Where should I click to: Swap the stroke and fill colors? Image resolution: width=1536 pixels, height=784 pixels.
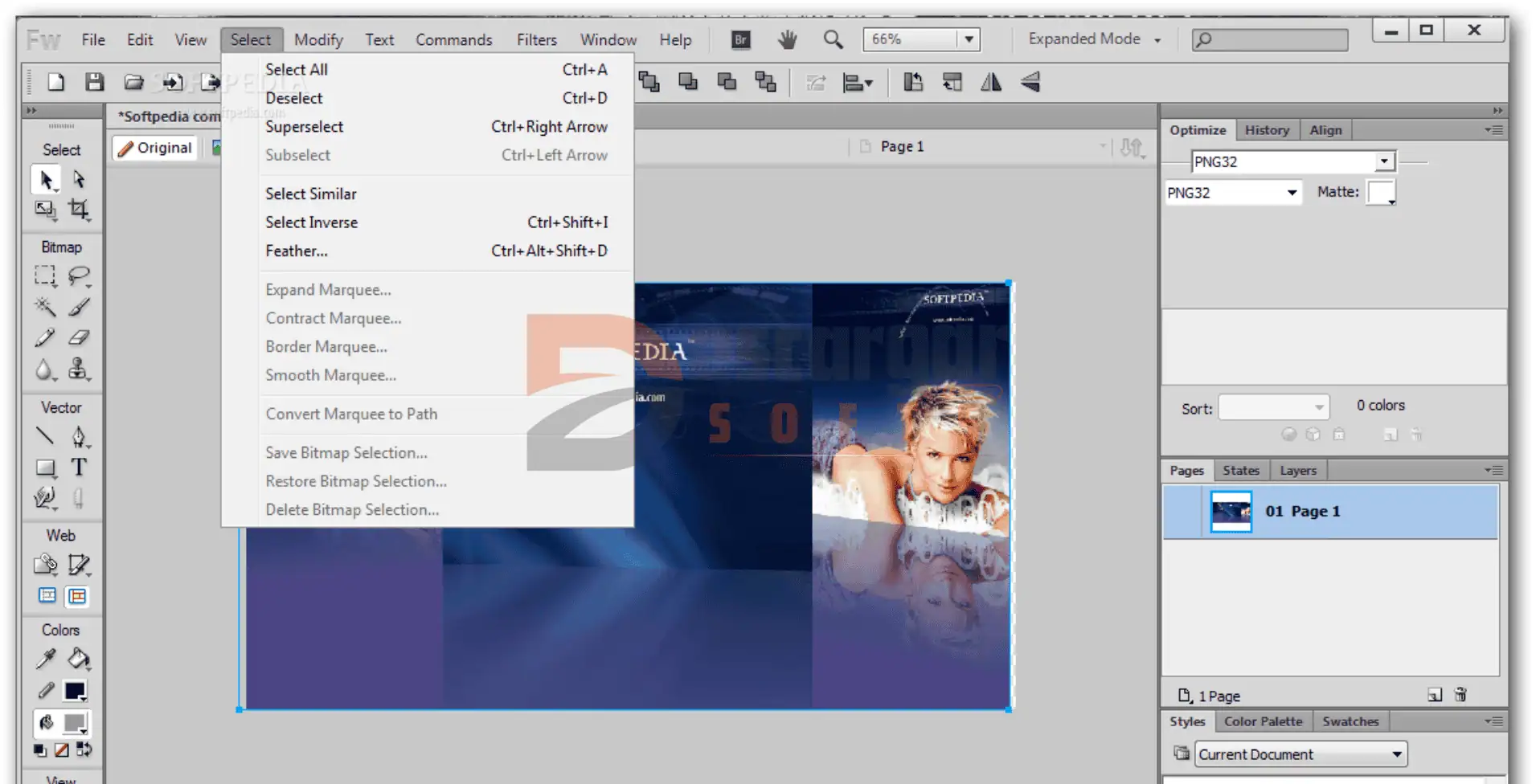coord(84,750)
